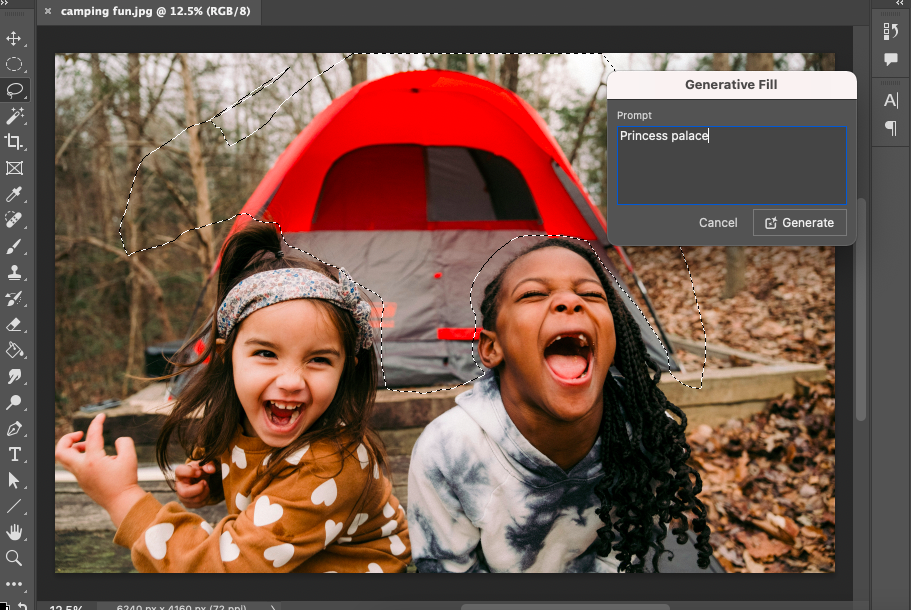The height and width of the screenshot is (610, 911).
Task: Choose the Clone Stamp tool
Action: [15, 272]
